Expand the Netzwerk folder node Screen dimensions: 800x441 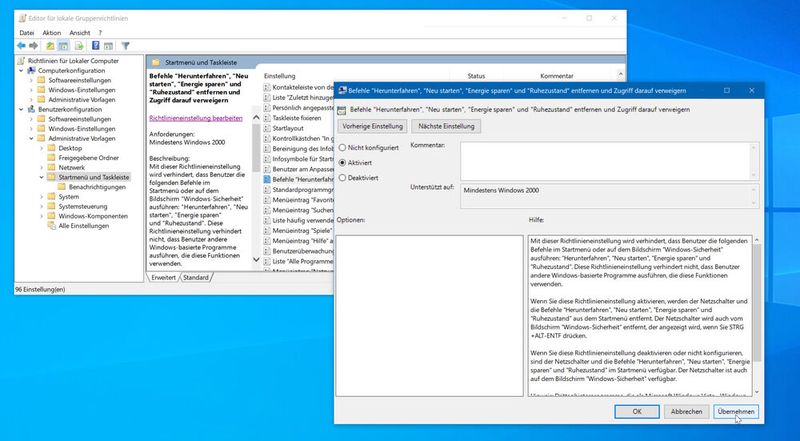[x=42, y=167]
